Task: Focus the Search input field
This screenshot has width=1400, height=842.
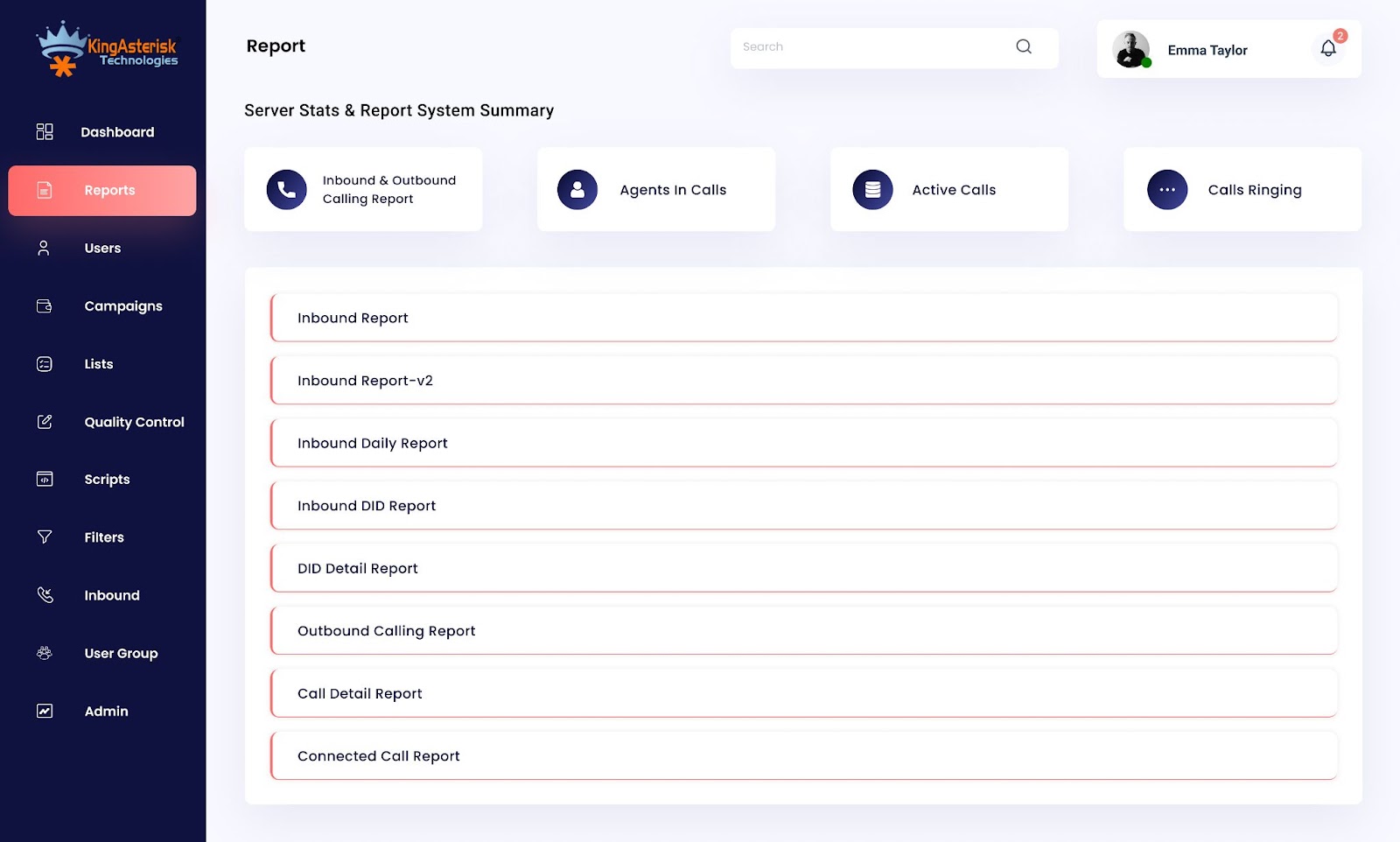Action: (x=894, y=47)
